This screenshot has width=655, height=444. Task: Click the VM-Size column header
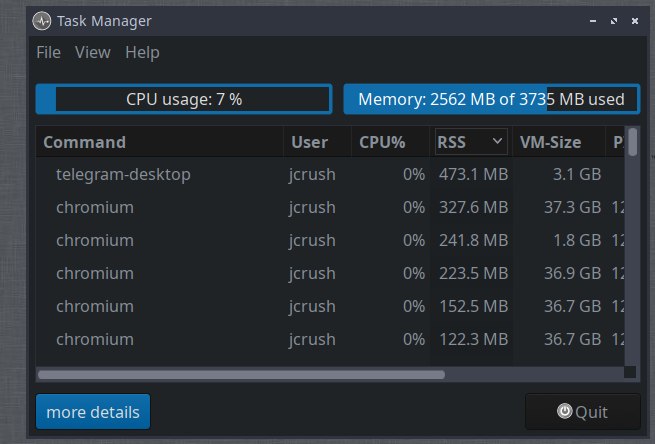coord(550,142)
